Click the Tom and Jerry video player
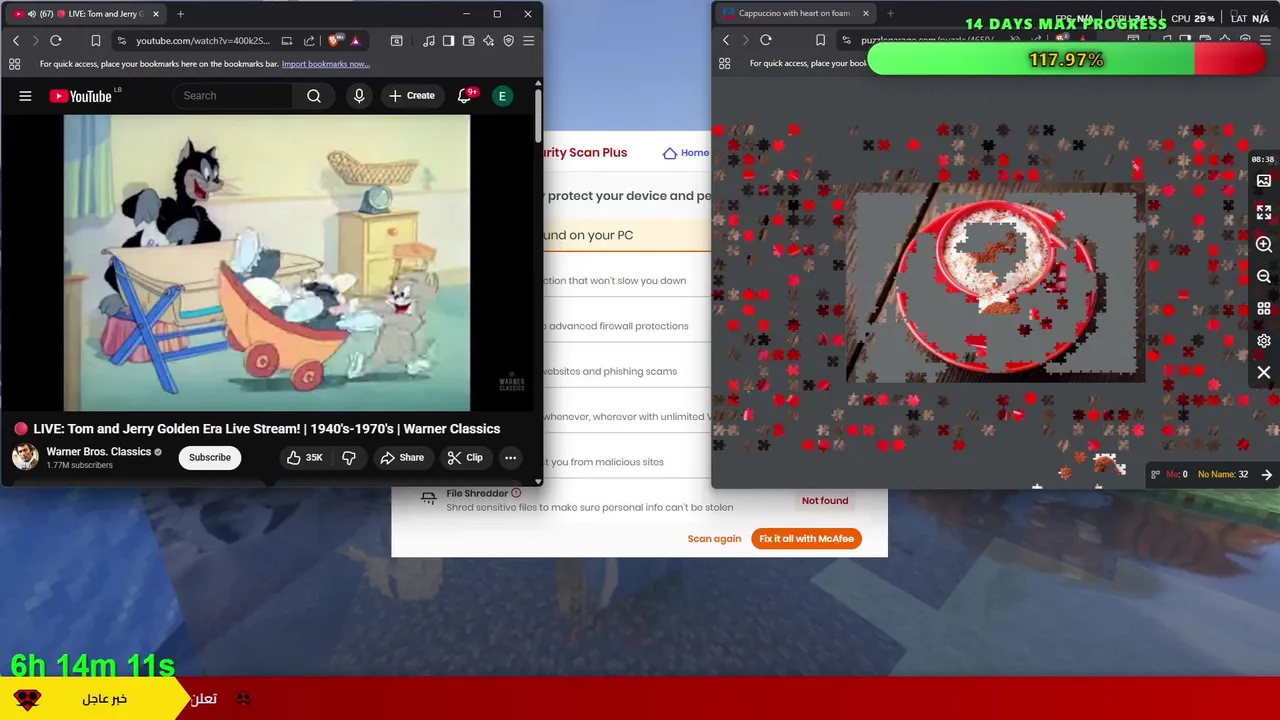 (x=267, y=263)
